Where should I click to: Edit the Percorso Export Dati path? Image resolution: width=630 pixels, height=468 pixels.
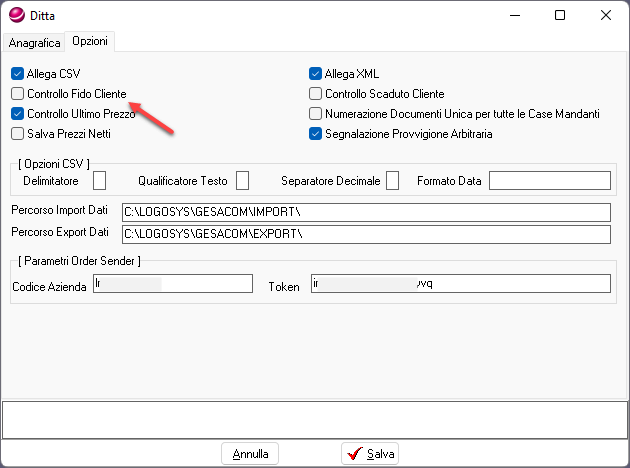click(364, 234)
